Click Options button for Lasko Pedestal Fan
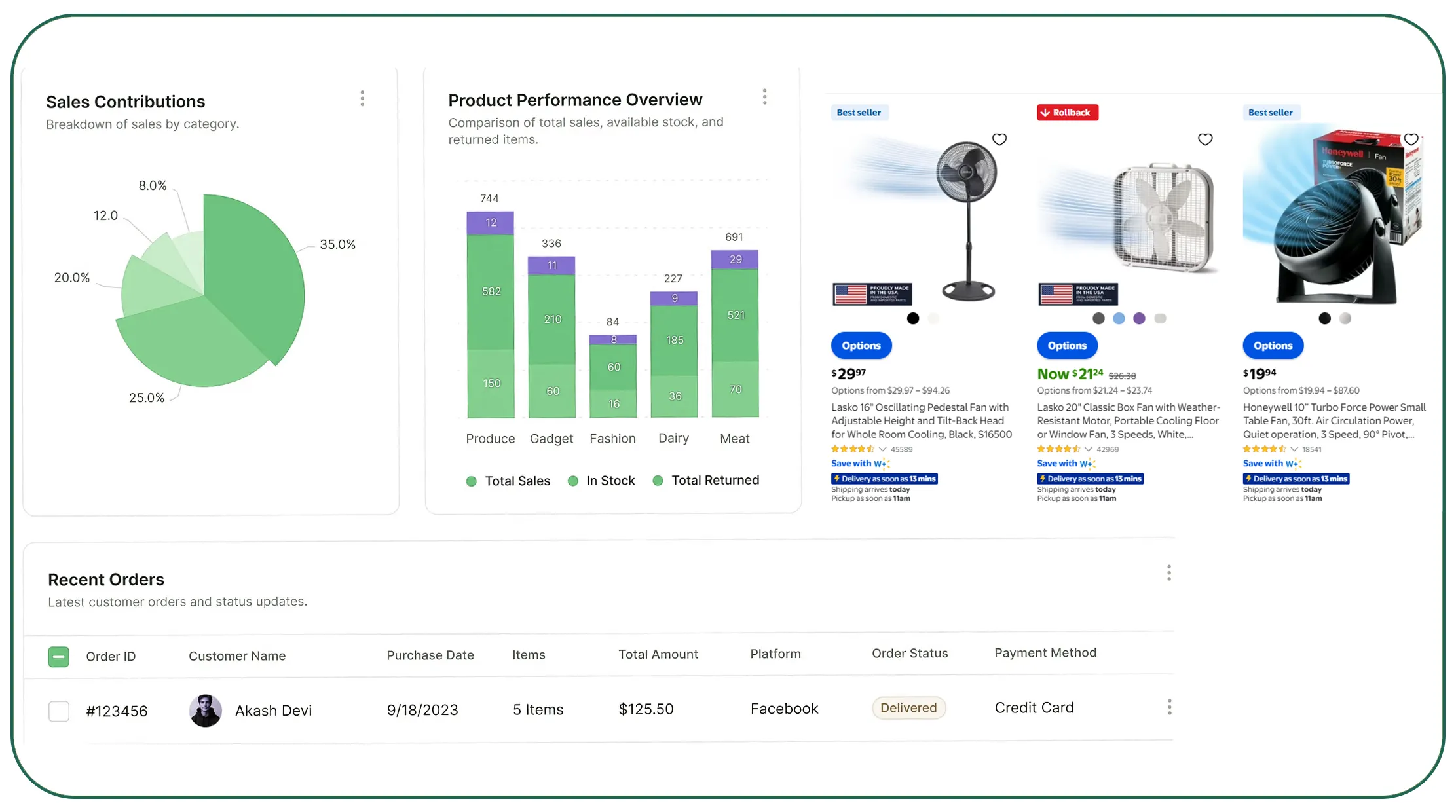Viewport: 1456px width, 812px height. [861, 346]
